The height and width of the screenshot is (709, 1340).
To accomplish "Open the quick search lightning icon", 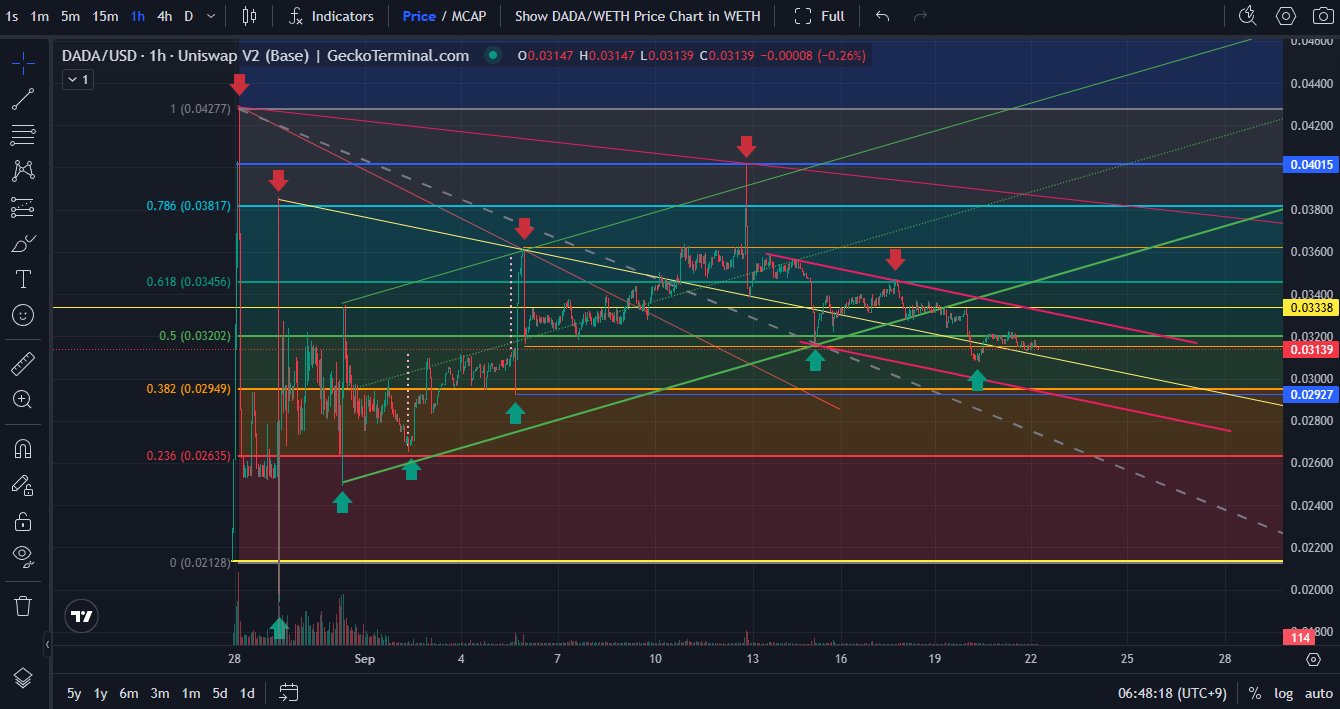I will [x=1246, y=16].
